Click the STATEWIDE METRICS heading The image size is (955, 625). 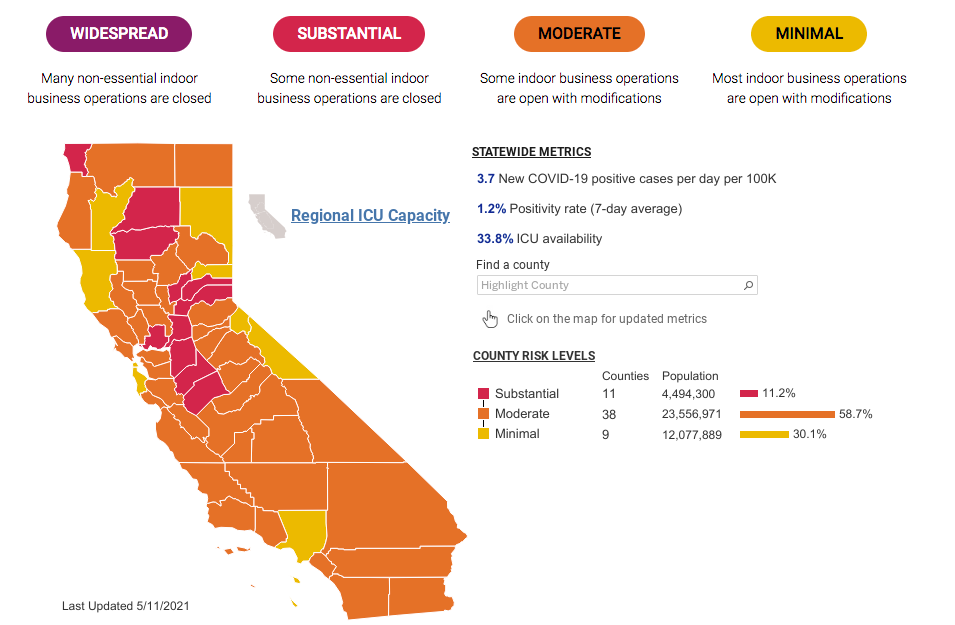click(x=531, y=152)
